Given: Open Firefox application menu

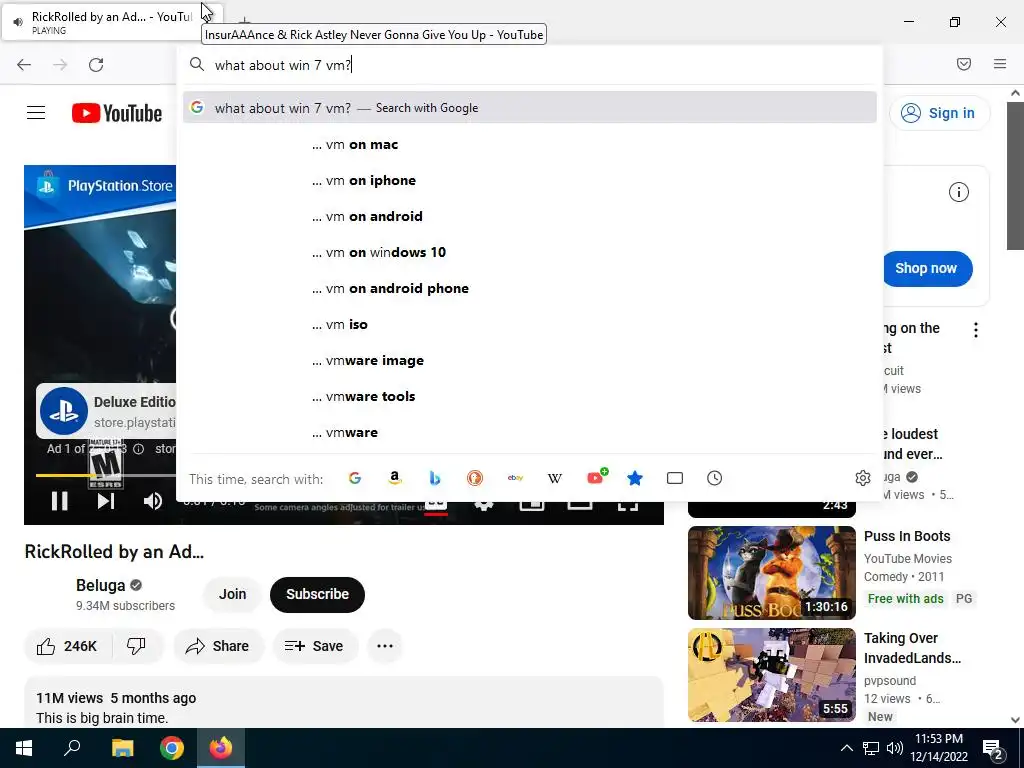Looking at the screenshot, I should click(x=1000, y=64).
